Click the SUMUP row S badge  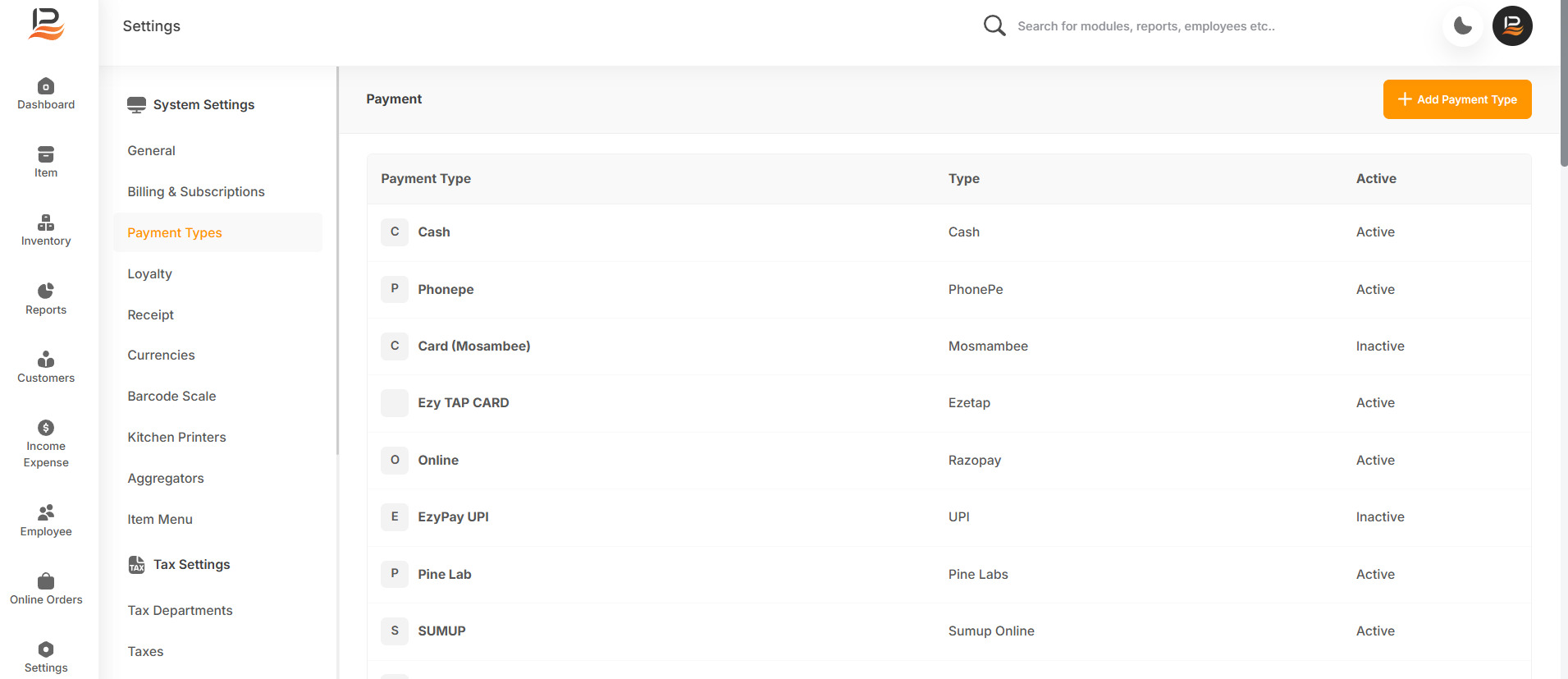[x=395, y=631]
